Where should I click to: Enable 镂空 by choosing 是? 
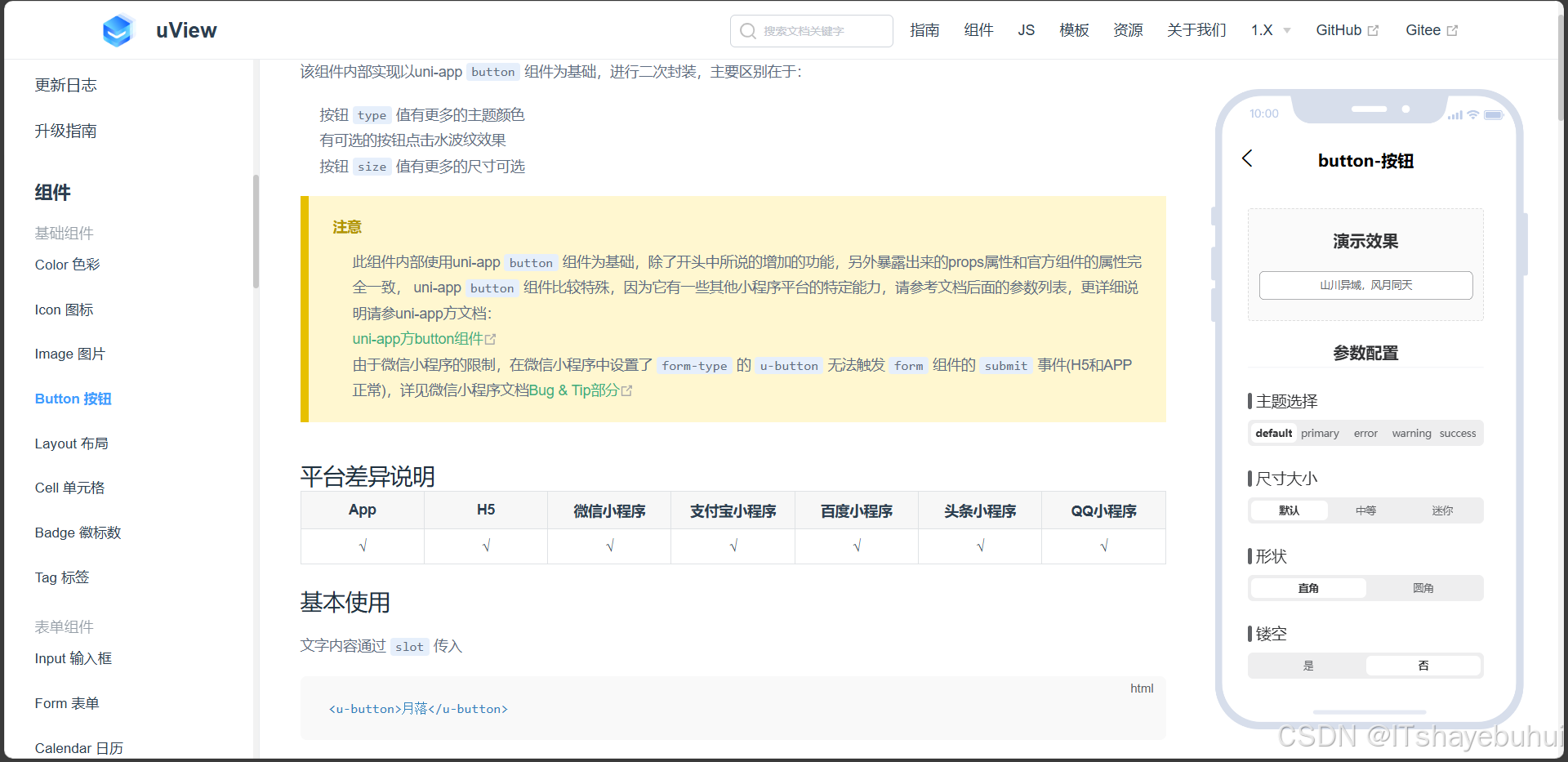click(x=1308, y=666)
